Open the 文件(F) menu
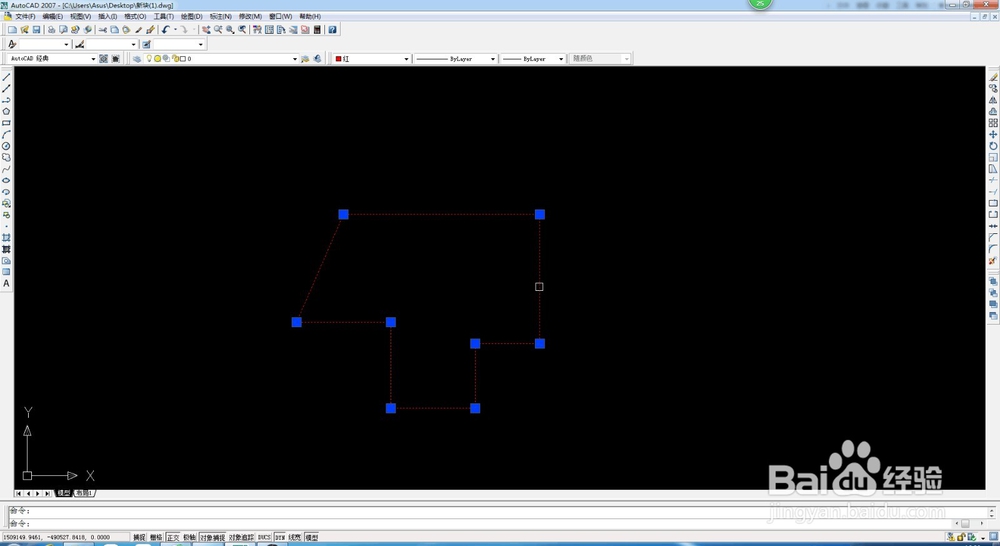 25,17
